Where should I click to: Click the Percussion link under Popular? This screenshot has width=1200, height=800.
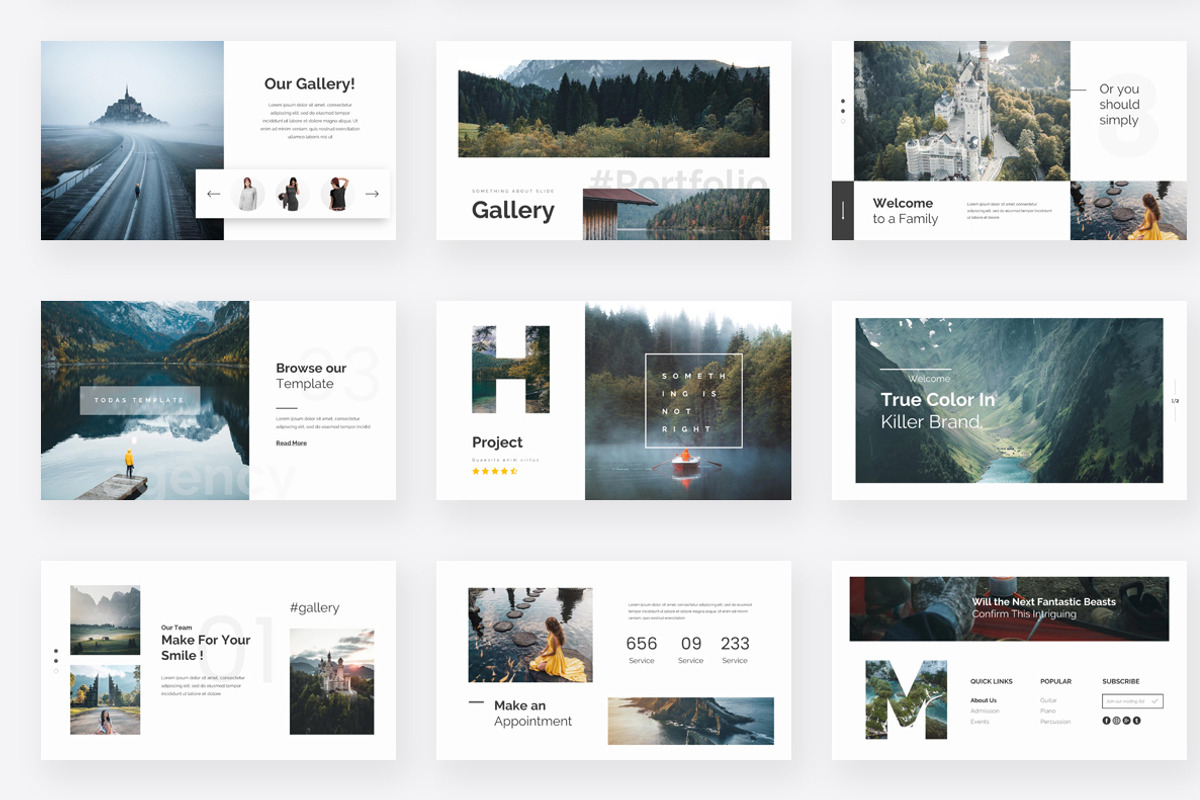pos(1055,722)
